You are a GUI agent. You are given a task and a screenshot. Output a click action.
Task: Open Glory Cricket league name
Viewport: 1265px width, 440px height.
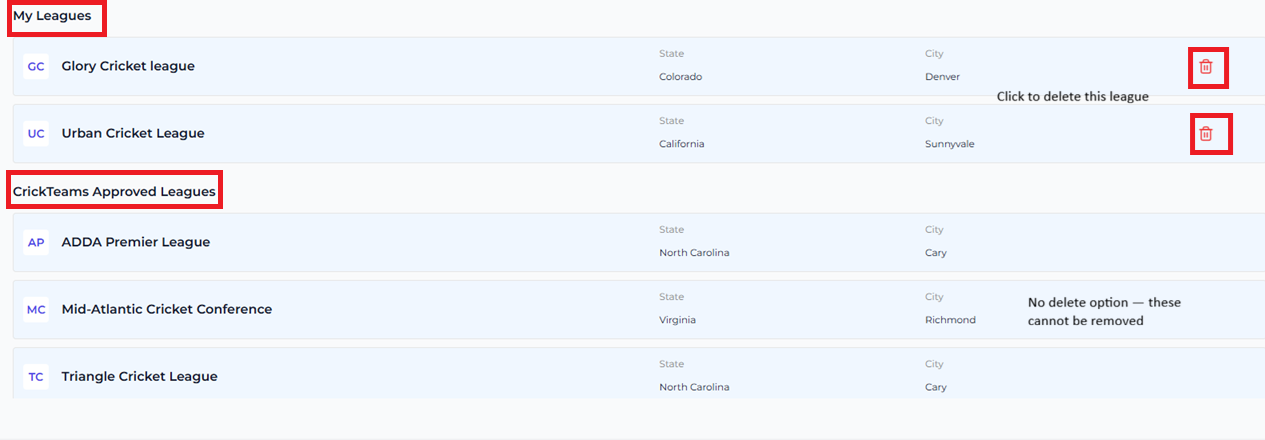pos(128,67)
